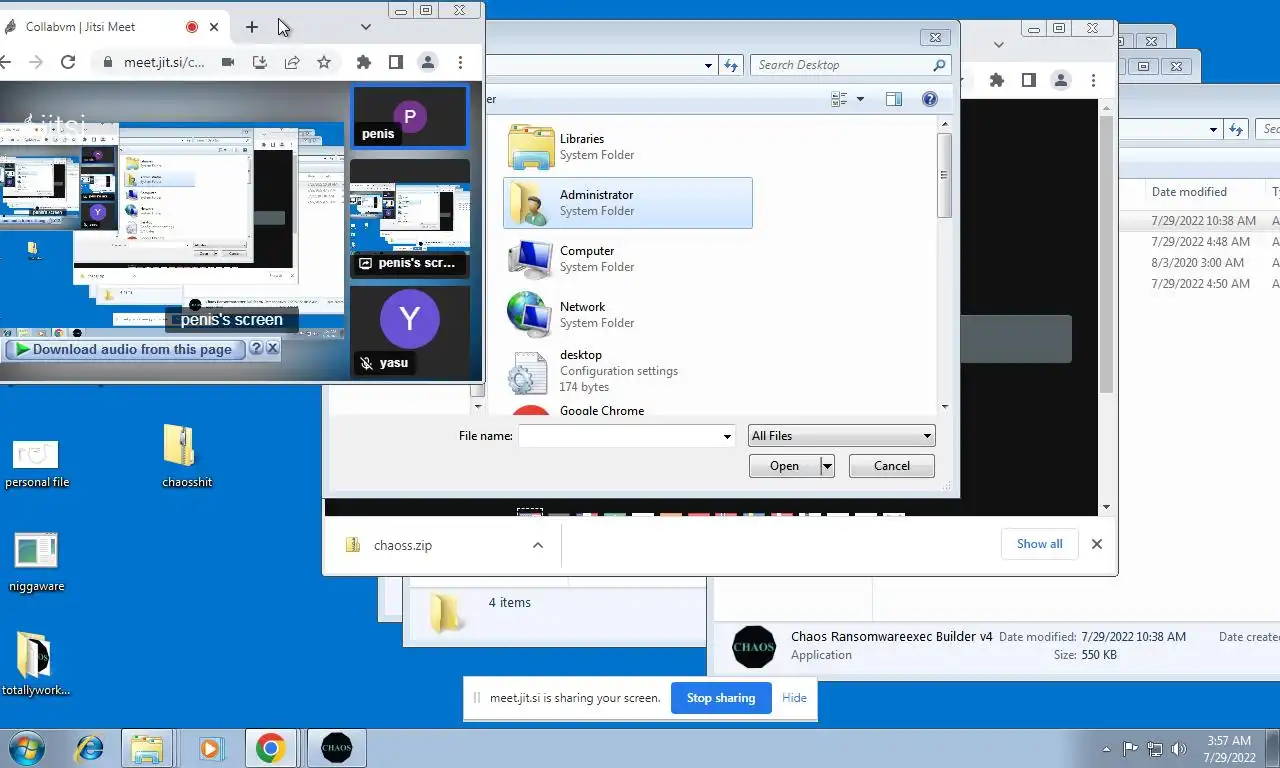Bookmark the Jitsi Meet page
The width and height of the screenshot is (1280, 768).
click(x=324, y=62)
